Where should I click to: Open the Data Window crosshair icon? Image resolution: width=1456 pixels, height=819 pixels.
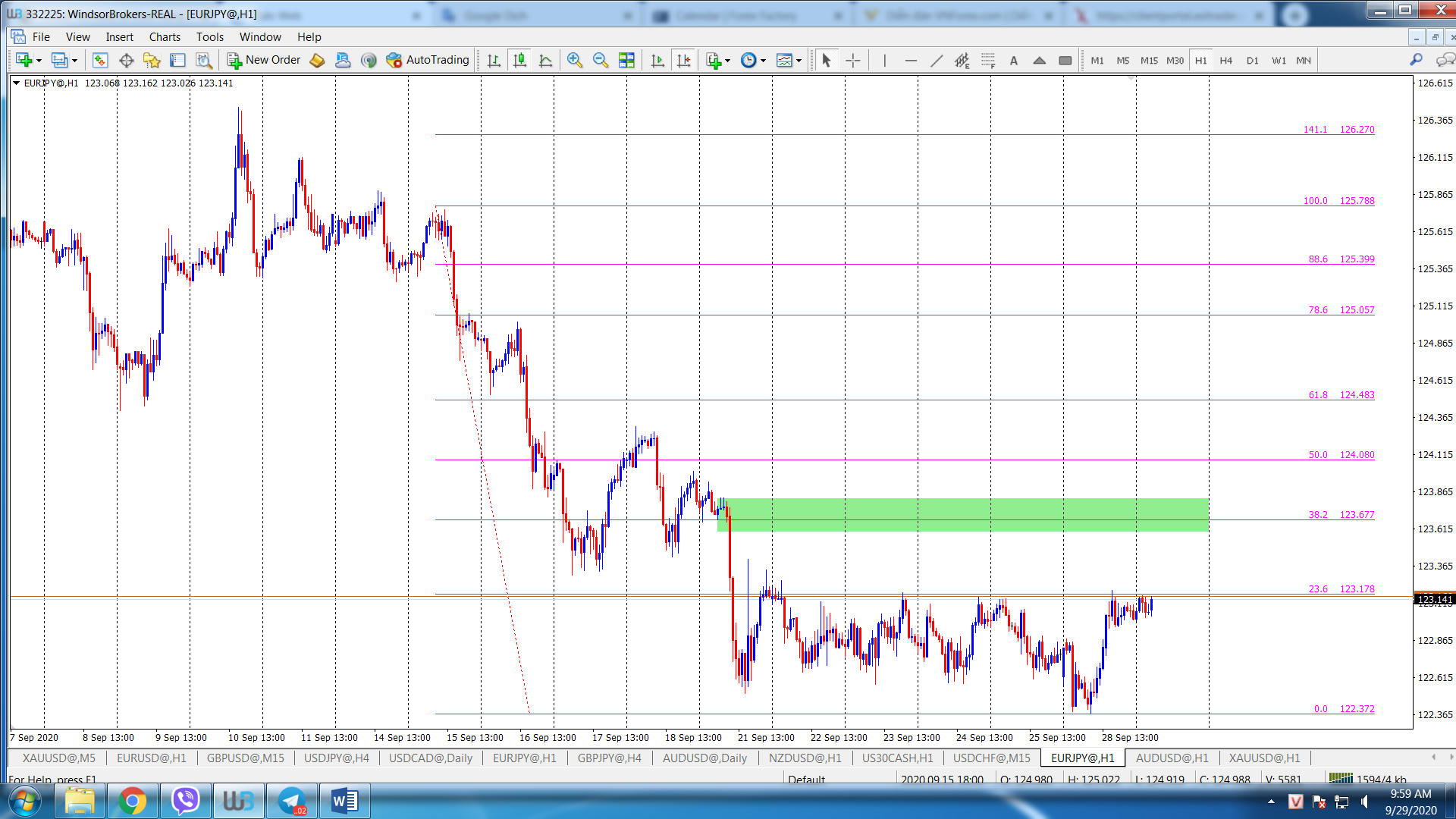[126, 60]
